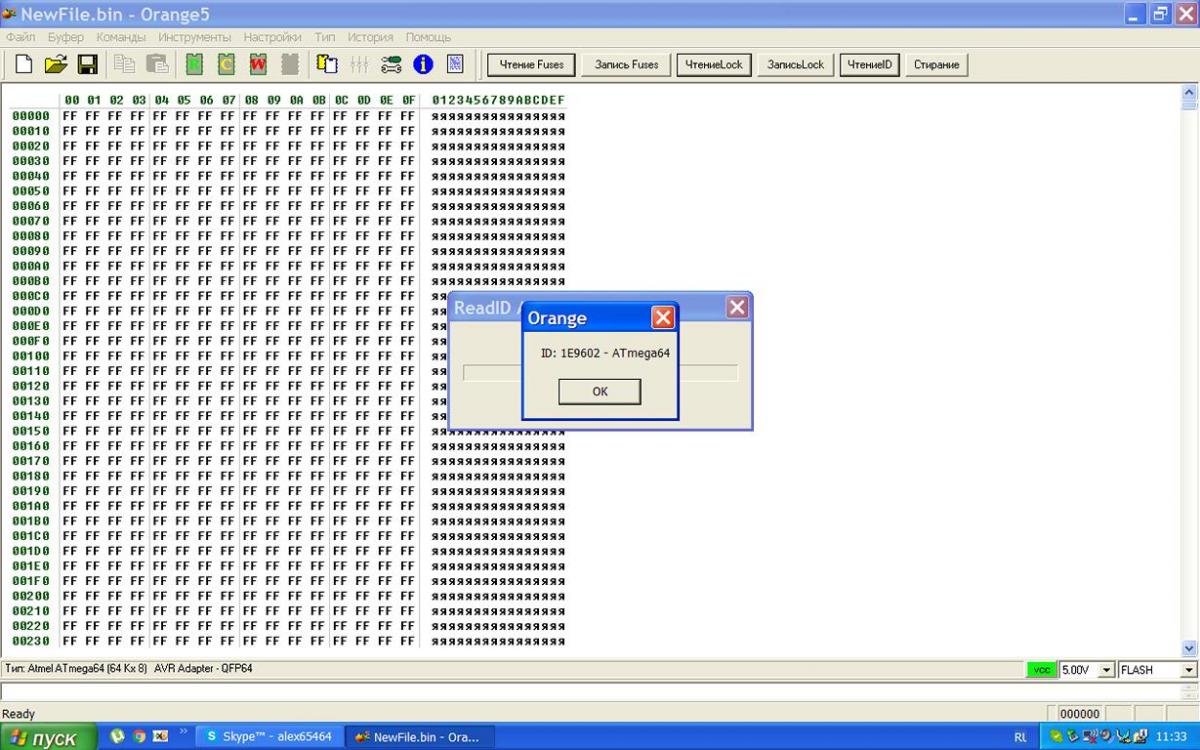The width and height of the screenshot is (1200, 750).
Task: Open the Команды menu
Action: [121, 37]
